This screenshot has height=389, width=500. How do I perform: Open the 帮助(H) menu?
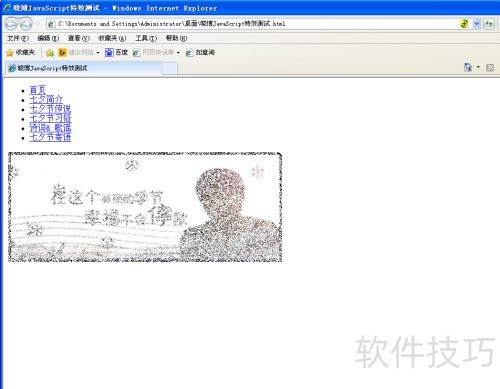coord(176,38)
